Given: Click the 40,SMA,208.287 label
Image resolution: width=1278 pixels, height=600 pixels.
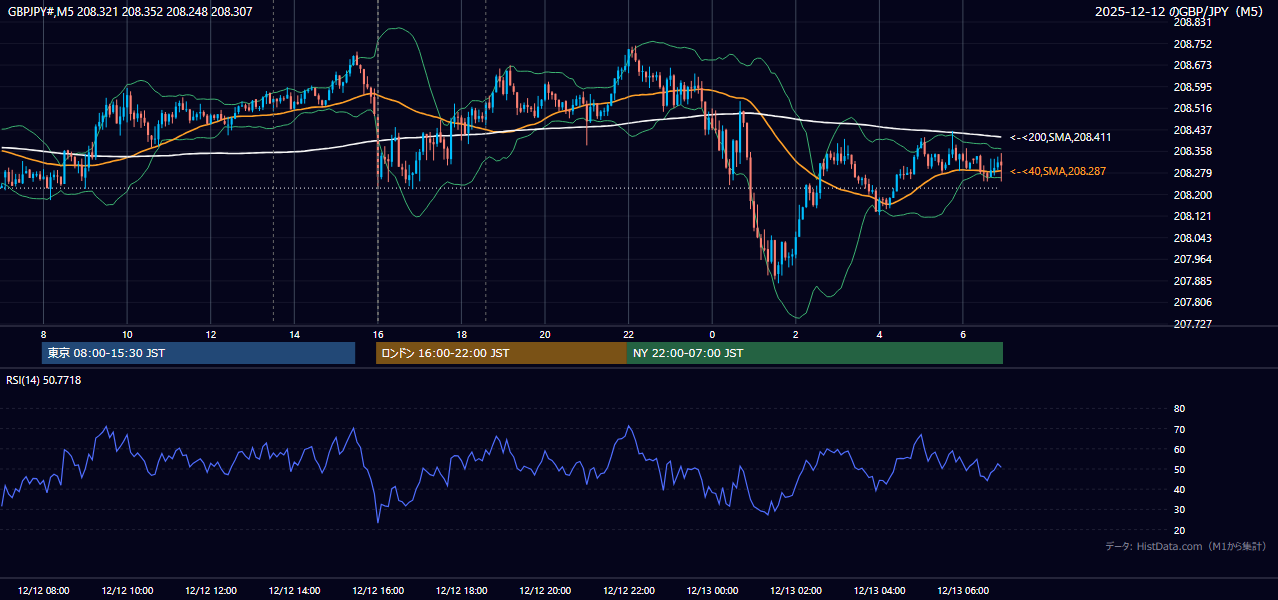Looking at the screenshot, I should (1058, 172).
